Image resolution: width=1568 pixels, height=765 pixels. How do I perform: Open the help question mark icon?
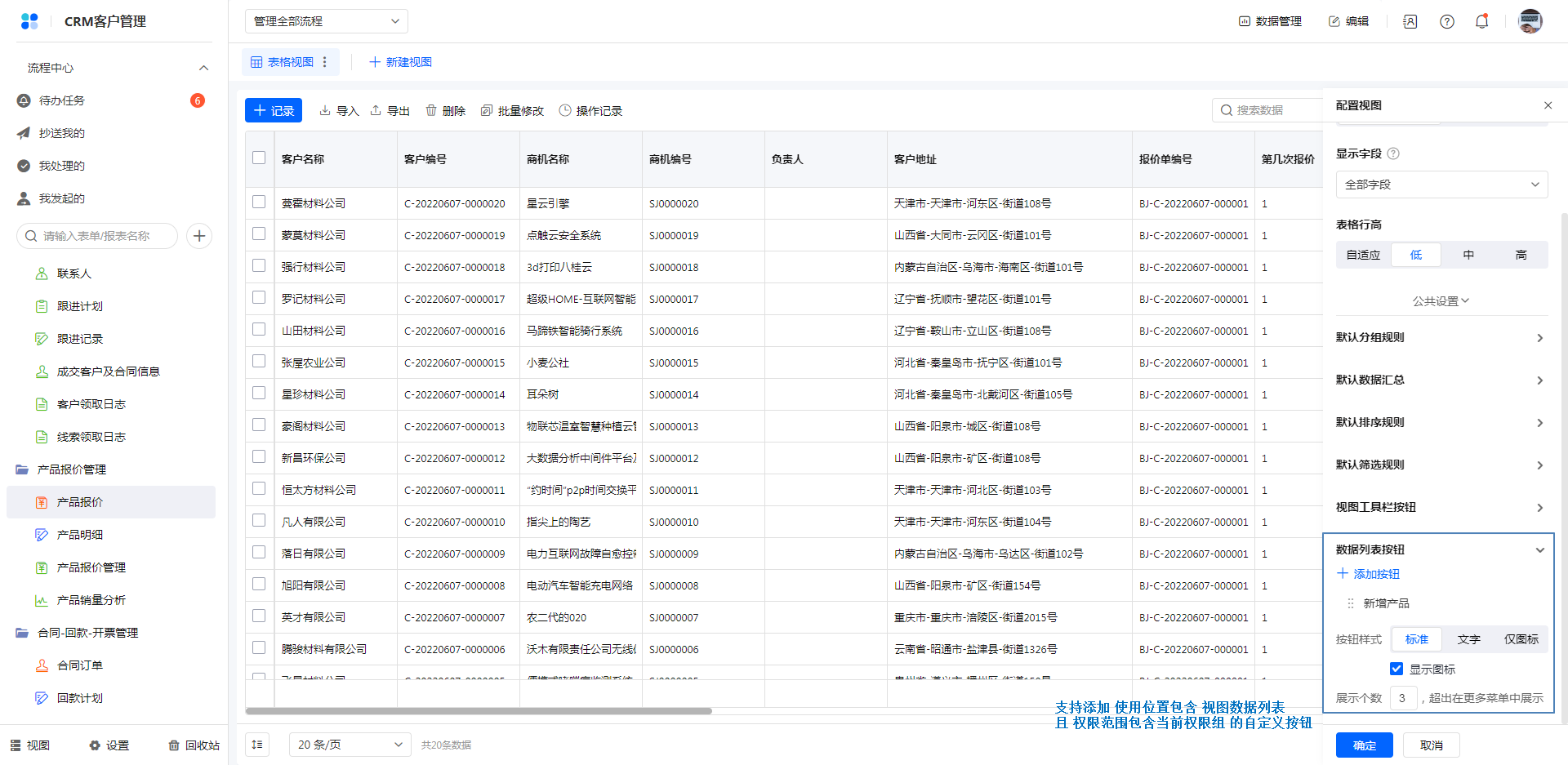click(1446, 21)
